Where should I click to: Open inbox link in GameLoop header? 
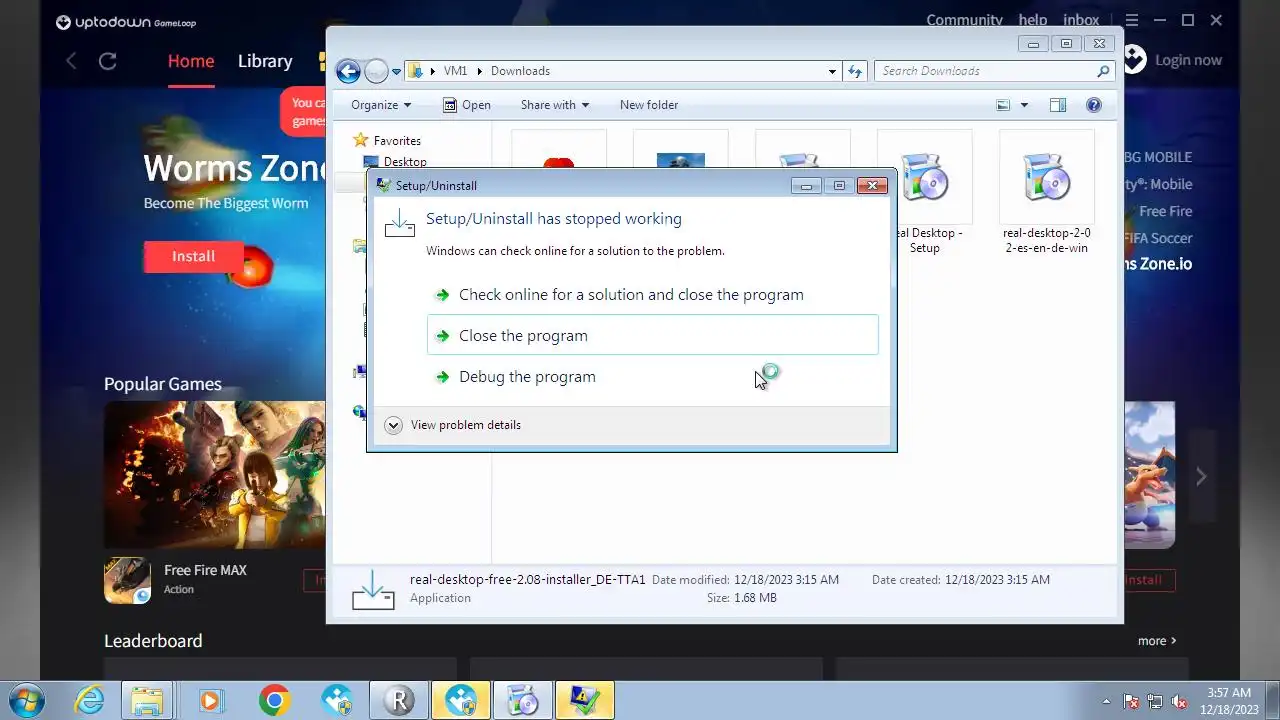pyautogui.click(x=1081, y=20)
